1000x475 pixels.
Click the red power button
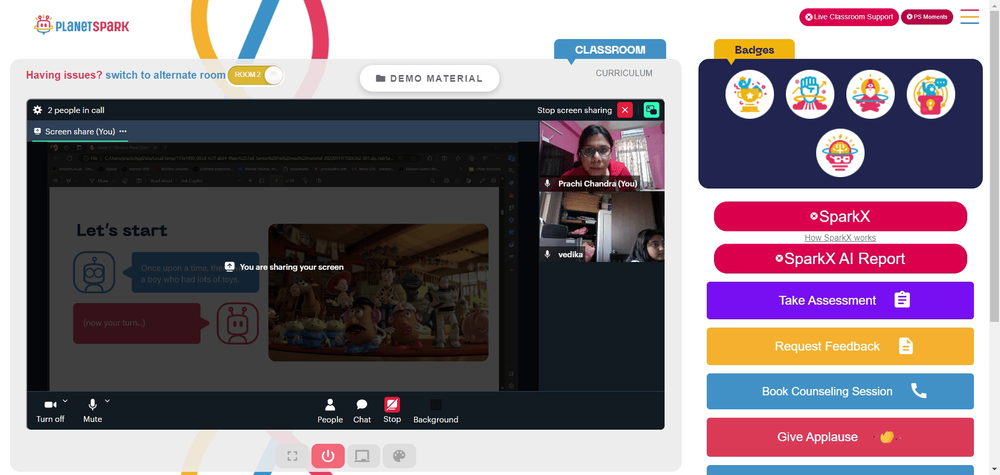click(328, 456)
